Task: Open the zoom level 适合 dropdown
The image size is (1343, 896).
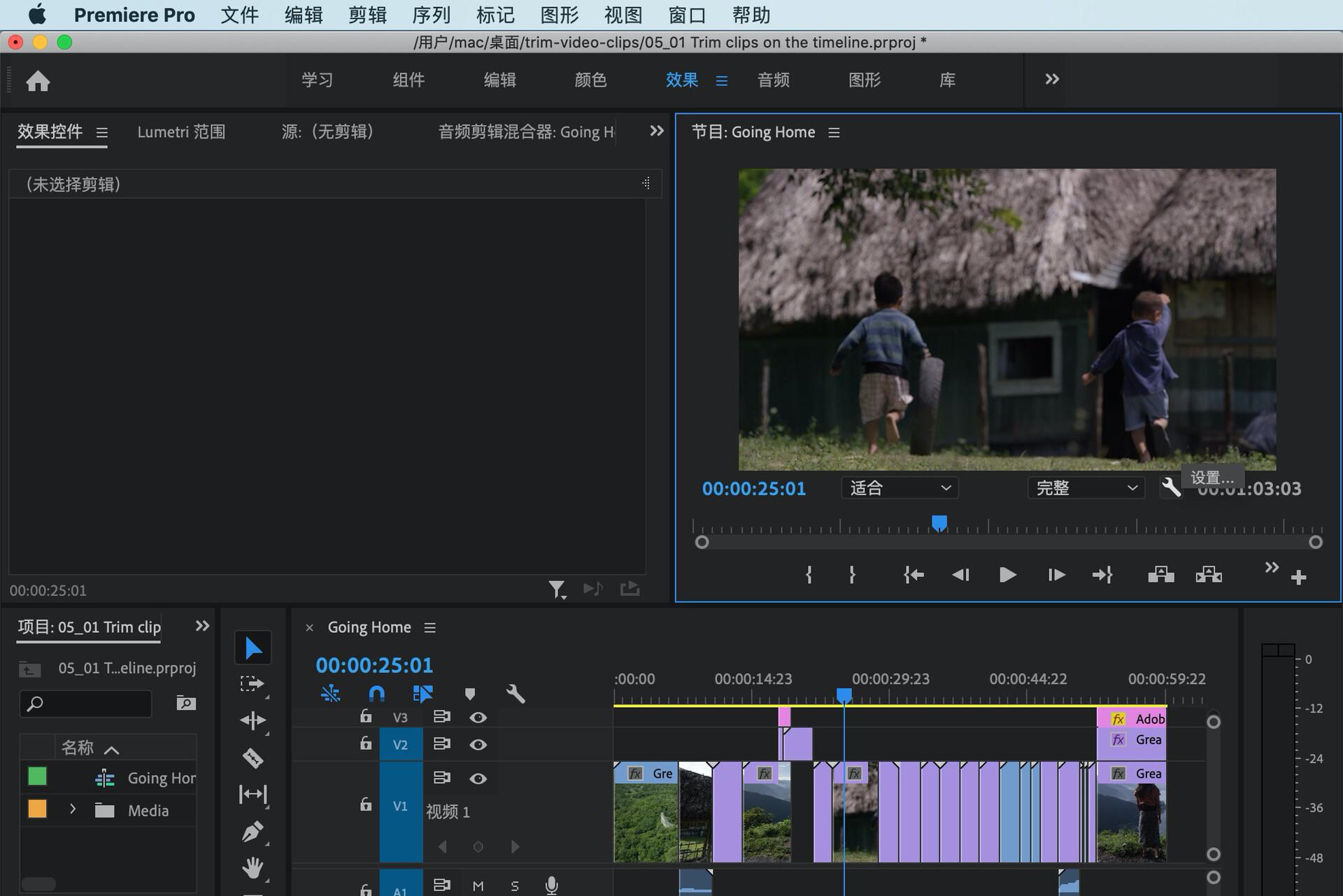Action: click(x=900, y=488)
